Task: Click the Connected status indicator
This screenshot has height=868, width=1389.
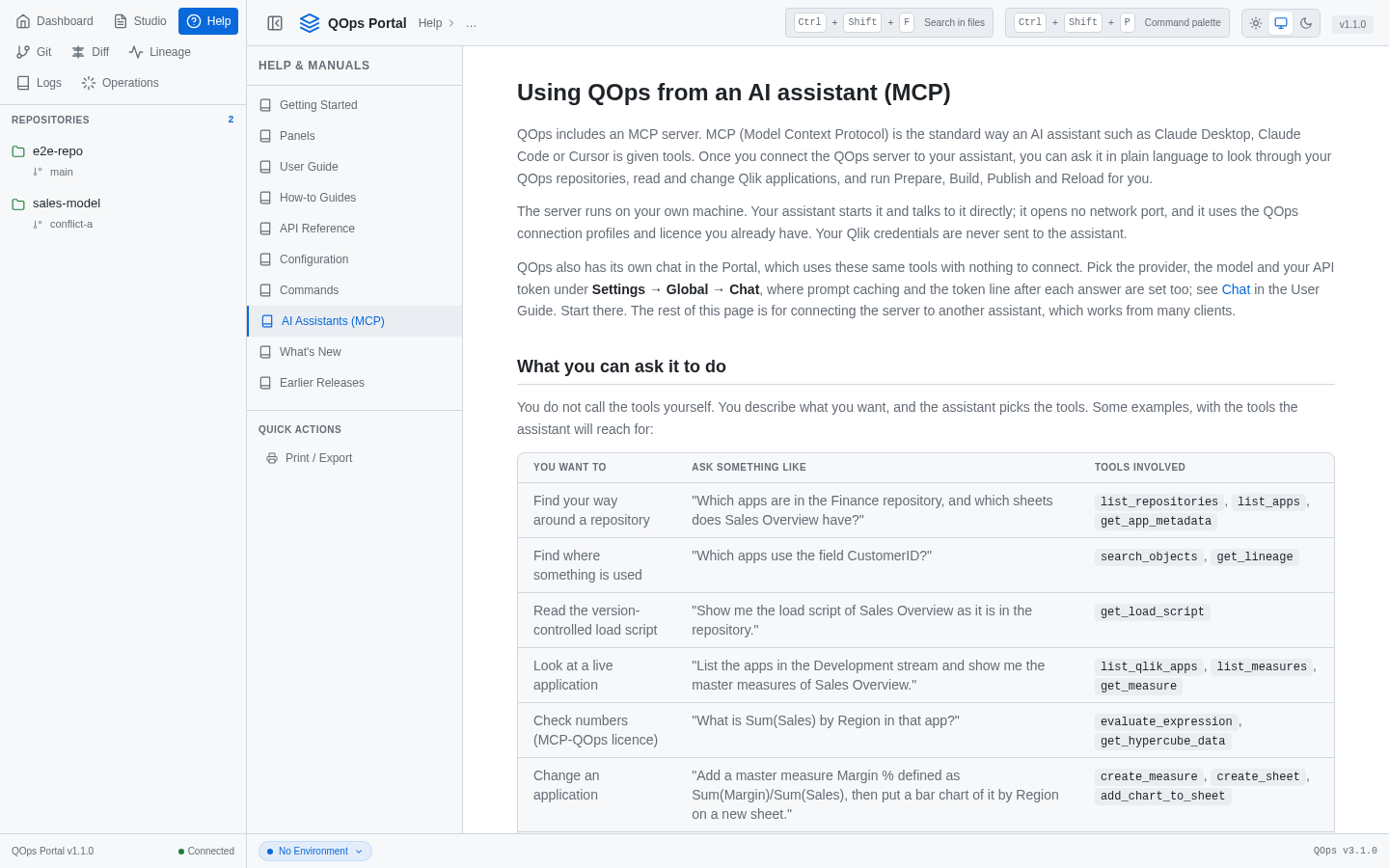Action: point(206,851)
